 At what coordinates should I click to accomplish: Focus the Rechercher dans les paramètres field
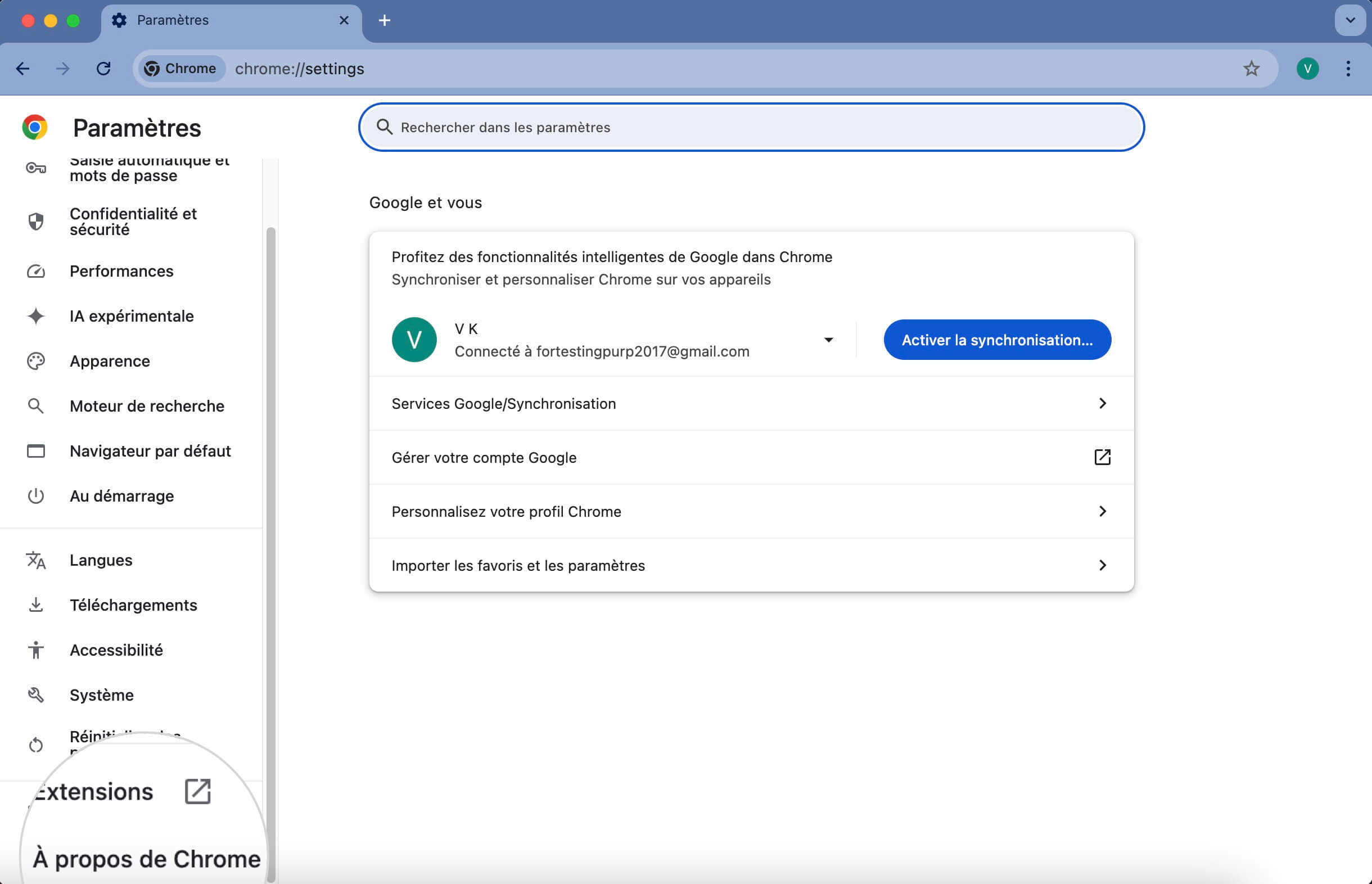[x=751, y=128]
